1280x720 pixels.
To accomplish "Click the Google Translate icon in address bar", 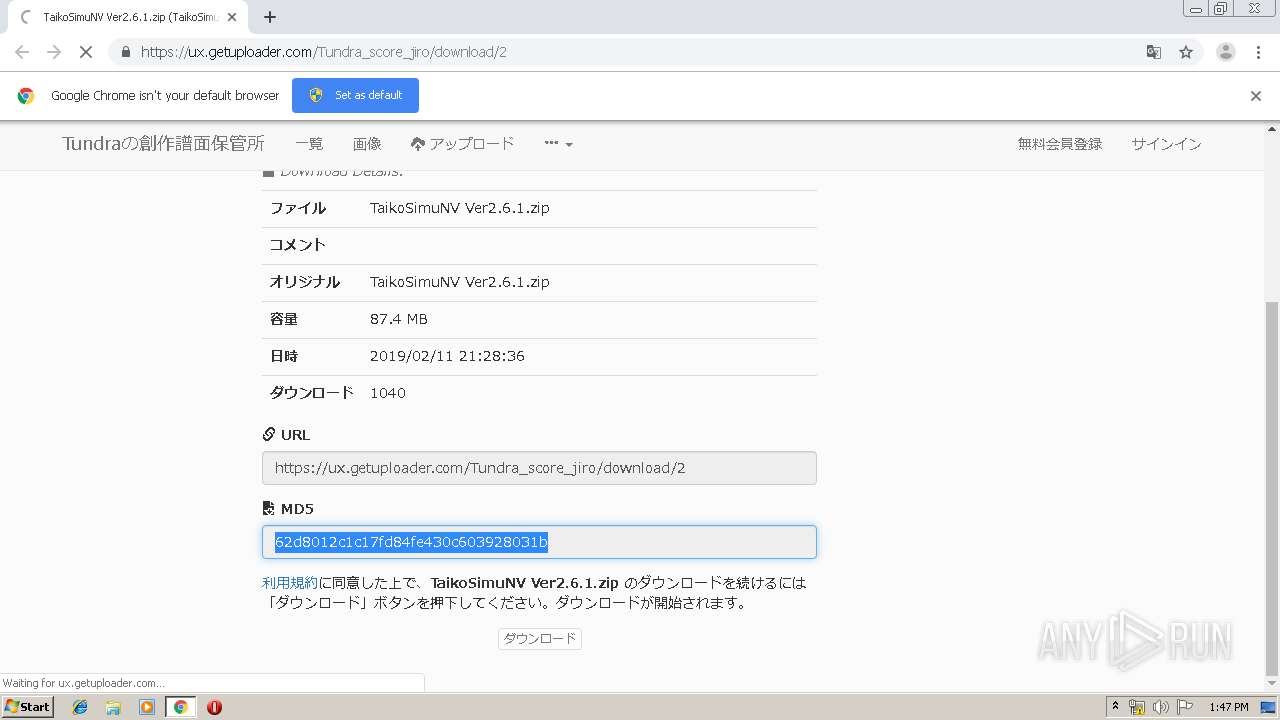I will pos(1153,52).
